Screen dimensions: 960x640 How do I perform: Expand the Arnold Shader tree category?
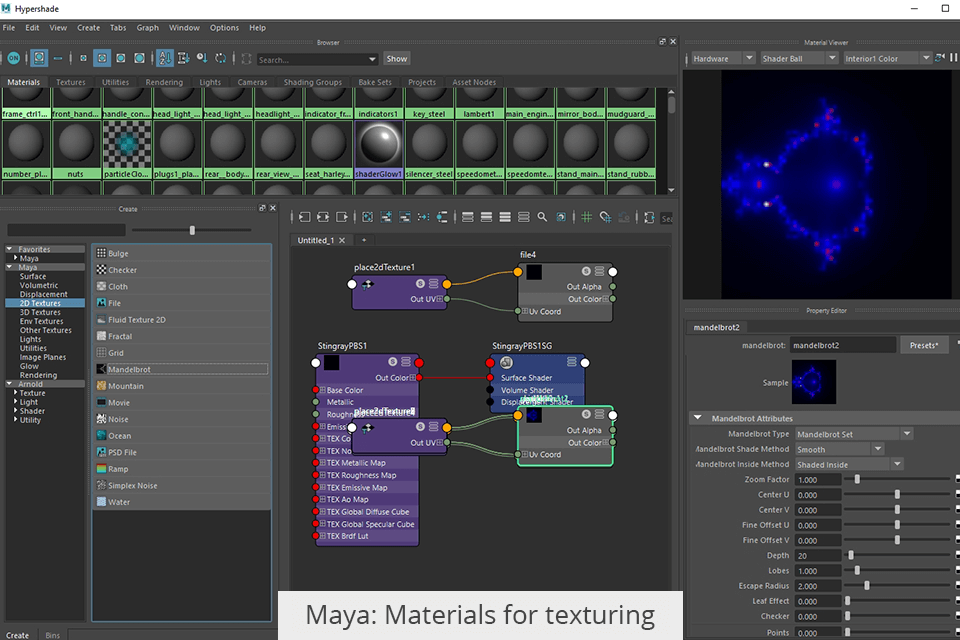[x=16, y=411]
